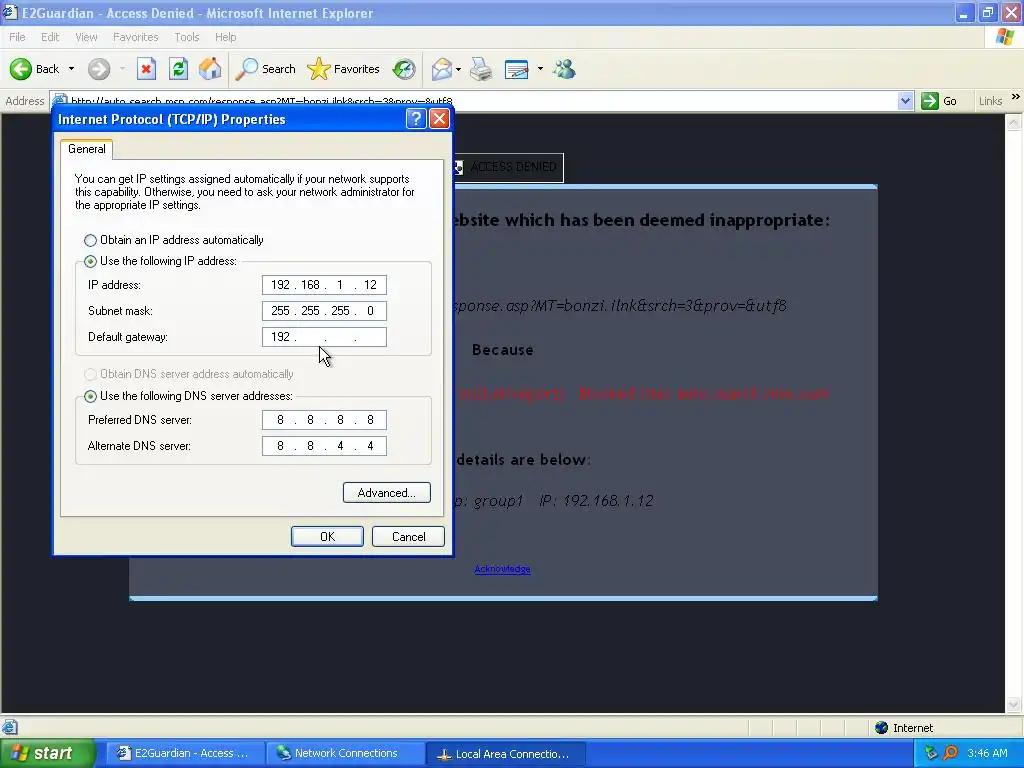Screen dimensions: 1024x768
Task: Click the Forward arrow icon
Action: tap(99, 69)
